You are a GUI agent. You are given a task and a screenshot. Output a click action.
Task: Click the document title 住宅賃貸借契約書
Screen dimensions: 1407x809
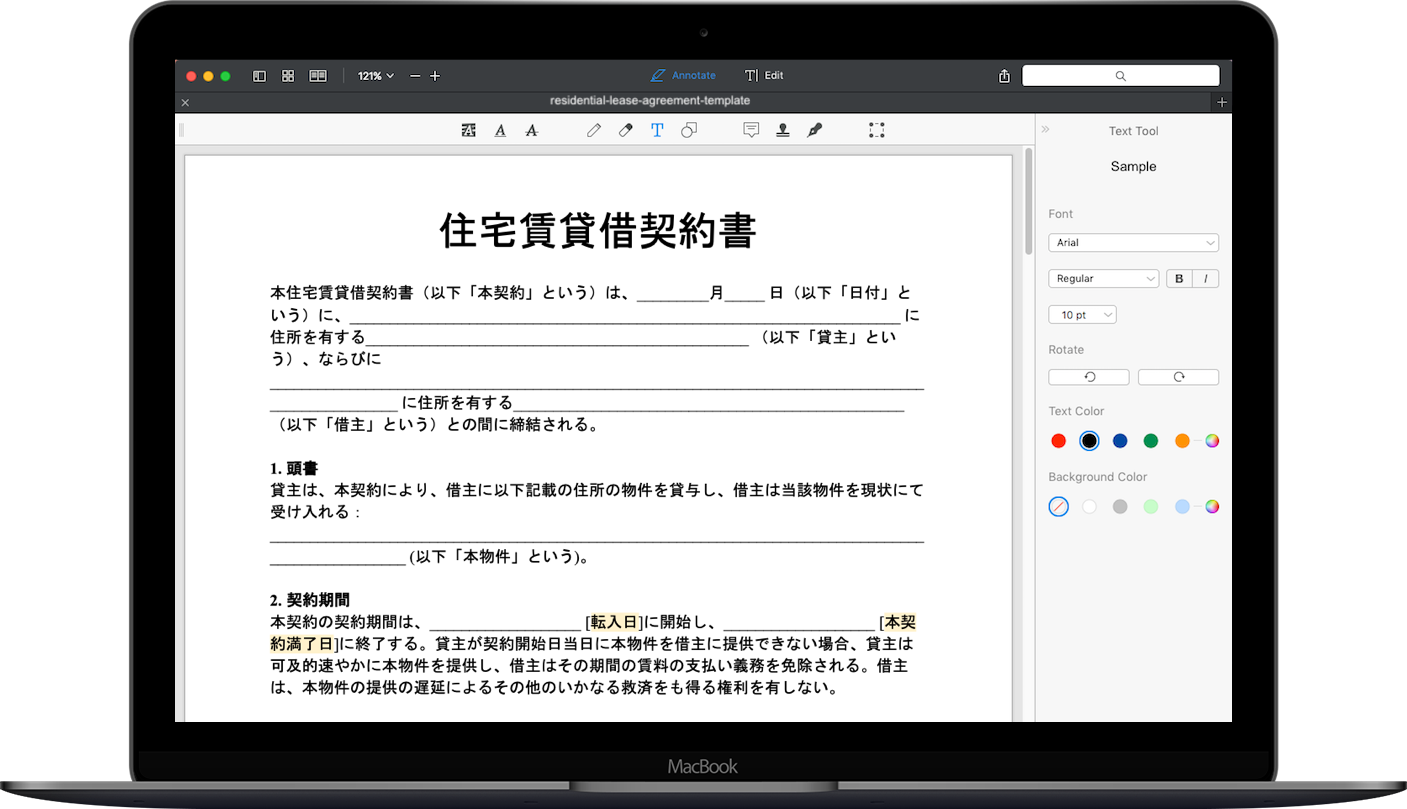(x=598, y=231)
